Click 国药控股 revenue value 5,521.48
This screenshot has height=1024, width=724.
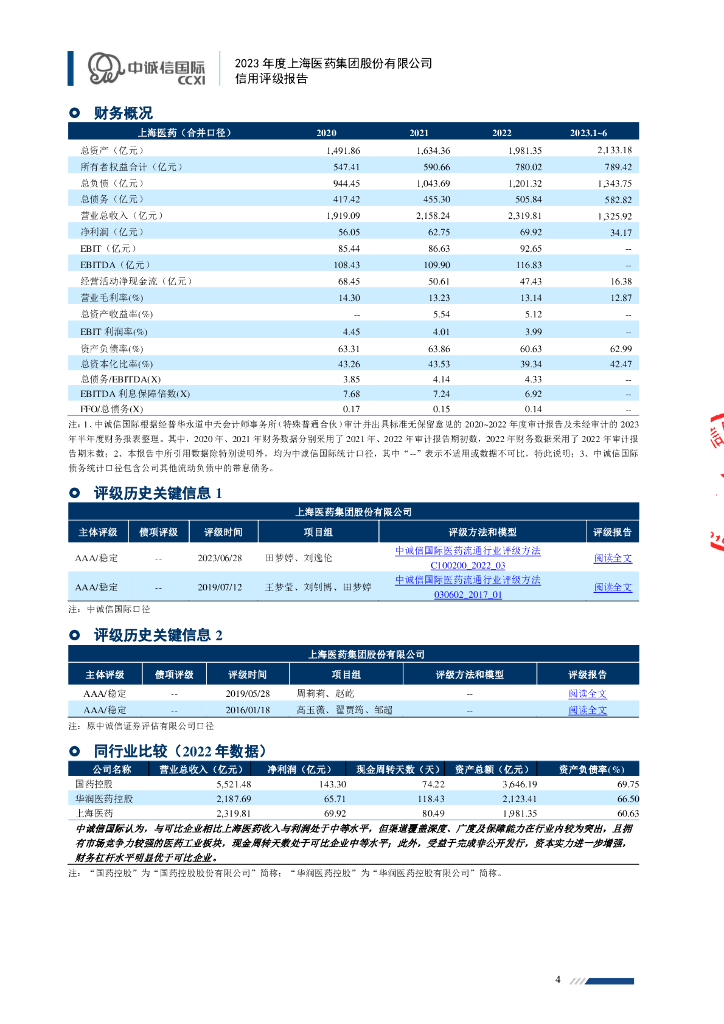click(x=234, y=784)
